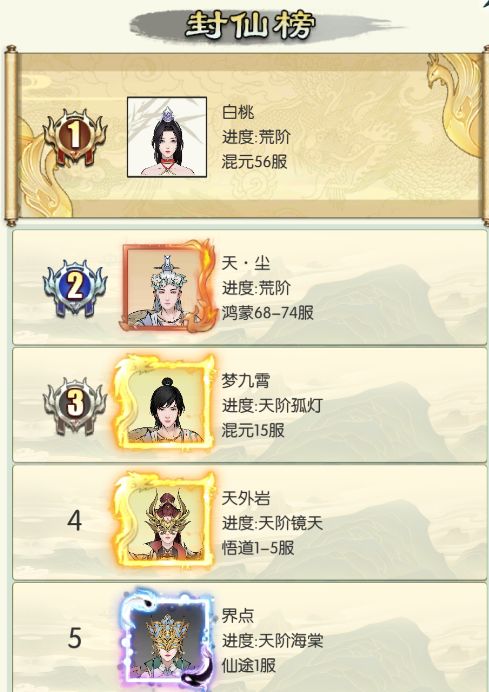Click the gold rank 1 medal badge
This screenshot has width=489, height=692.
click(x=75, y=137)
